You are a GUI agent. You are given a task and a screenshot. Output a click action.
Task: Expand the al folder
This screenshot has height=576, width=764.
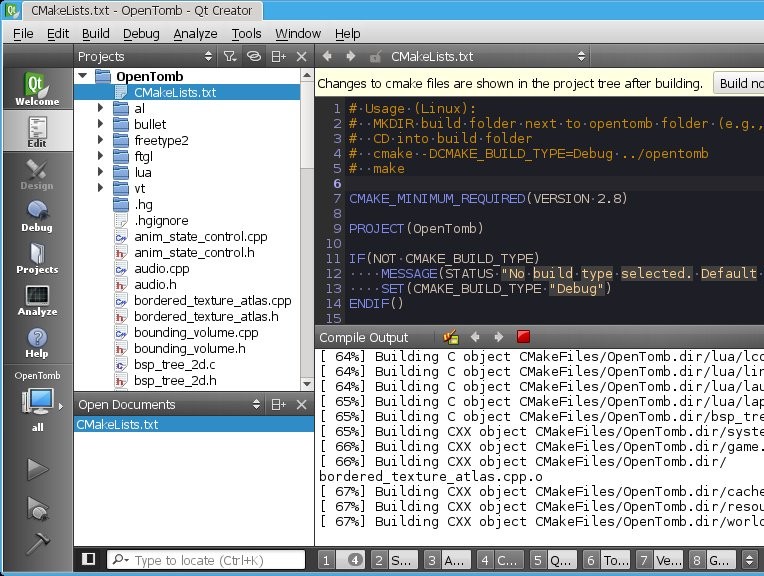click(x=100, y=108)
